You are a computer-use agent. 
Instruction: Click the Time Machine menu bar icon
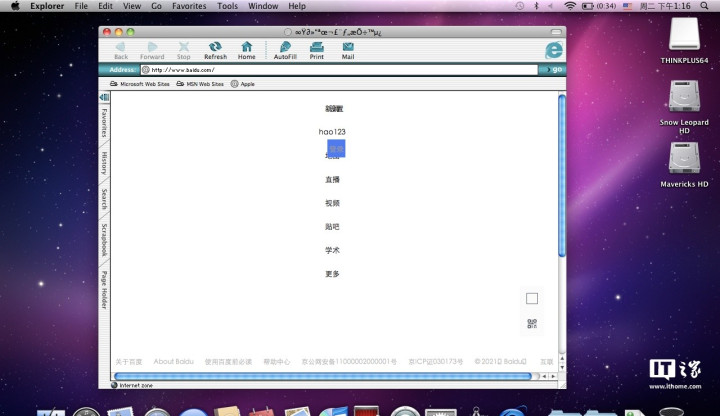(520, 6)
